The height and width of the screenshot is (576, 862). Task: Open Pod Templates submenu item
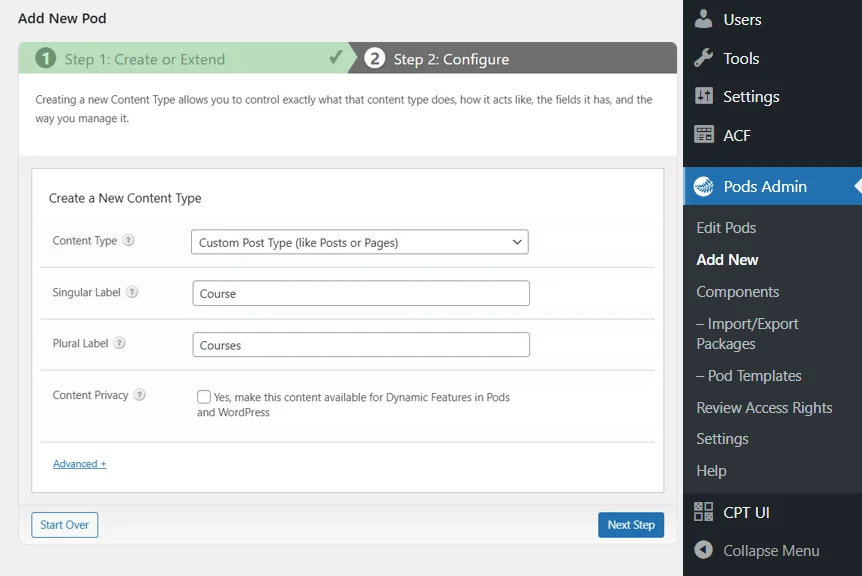click(748, 376)
